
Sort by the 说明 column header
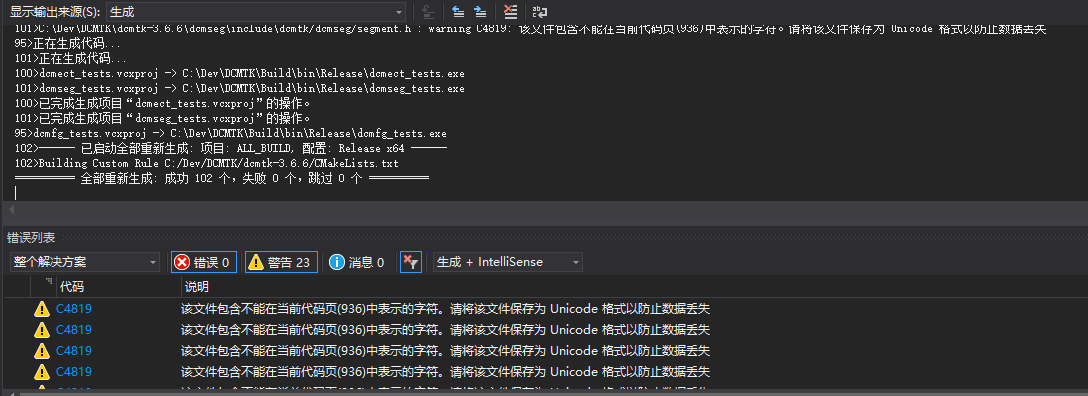[196, 286]
